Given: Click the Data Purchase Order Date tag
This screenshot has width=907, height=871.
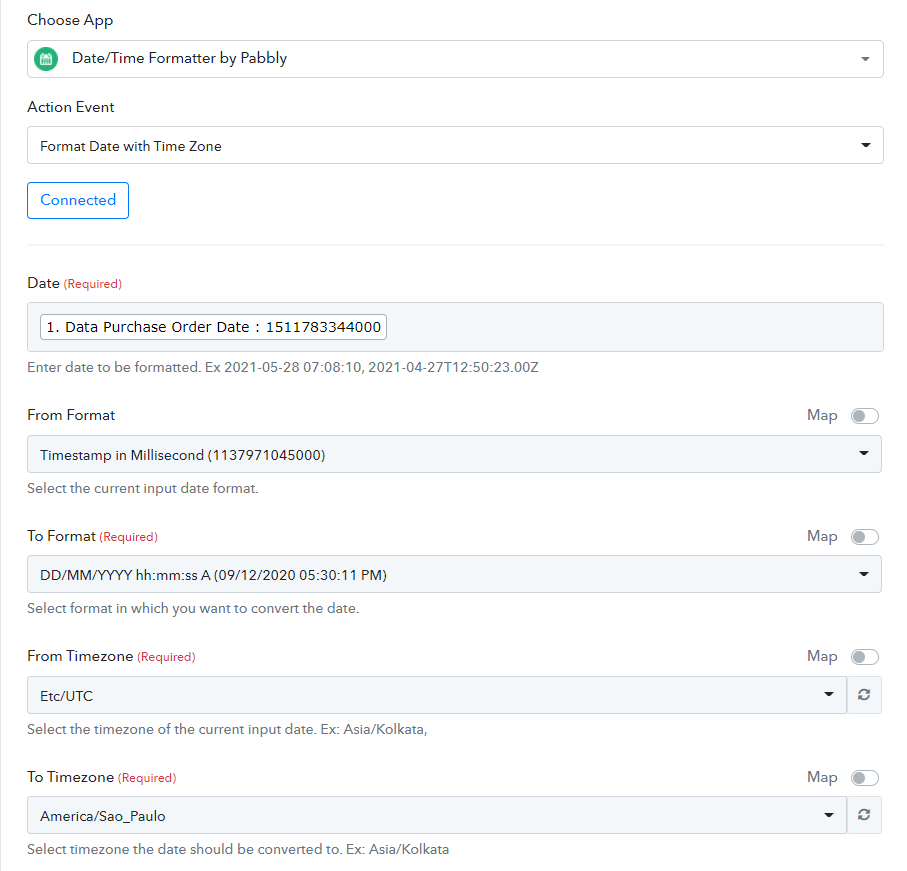Looking at the screenshot, I should 212,328.
